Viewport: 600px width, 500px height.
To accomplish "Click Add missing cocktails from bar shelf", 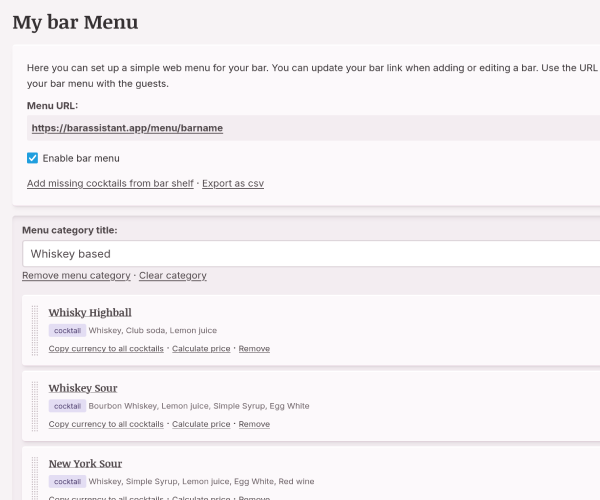I will pos(110,184).
